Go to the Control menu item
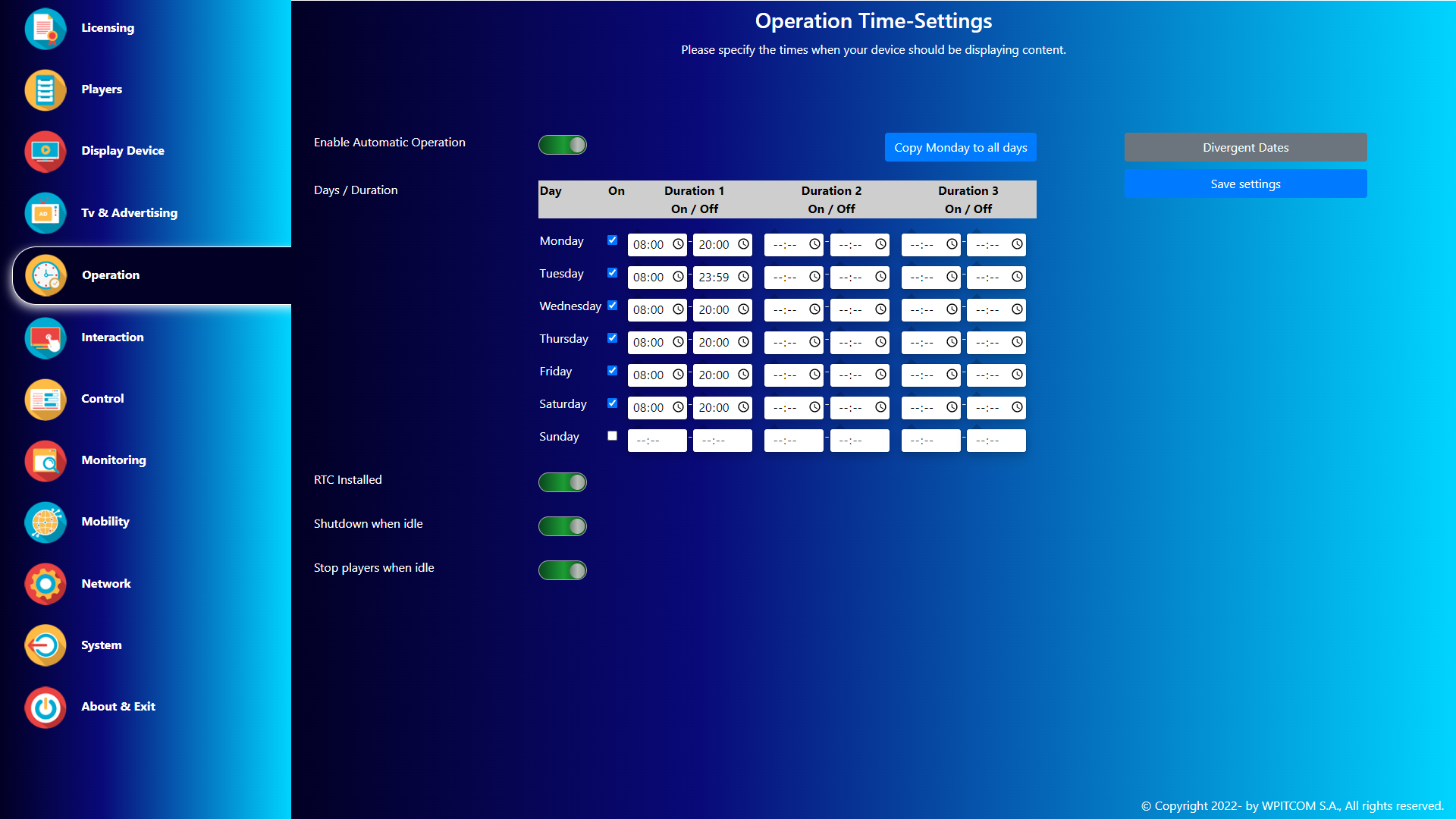The width and height of the screenshot is (1456, 819). pyautogui.click(x=102, y=399)
